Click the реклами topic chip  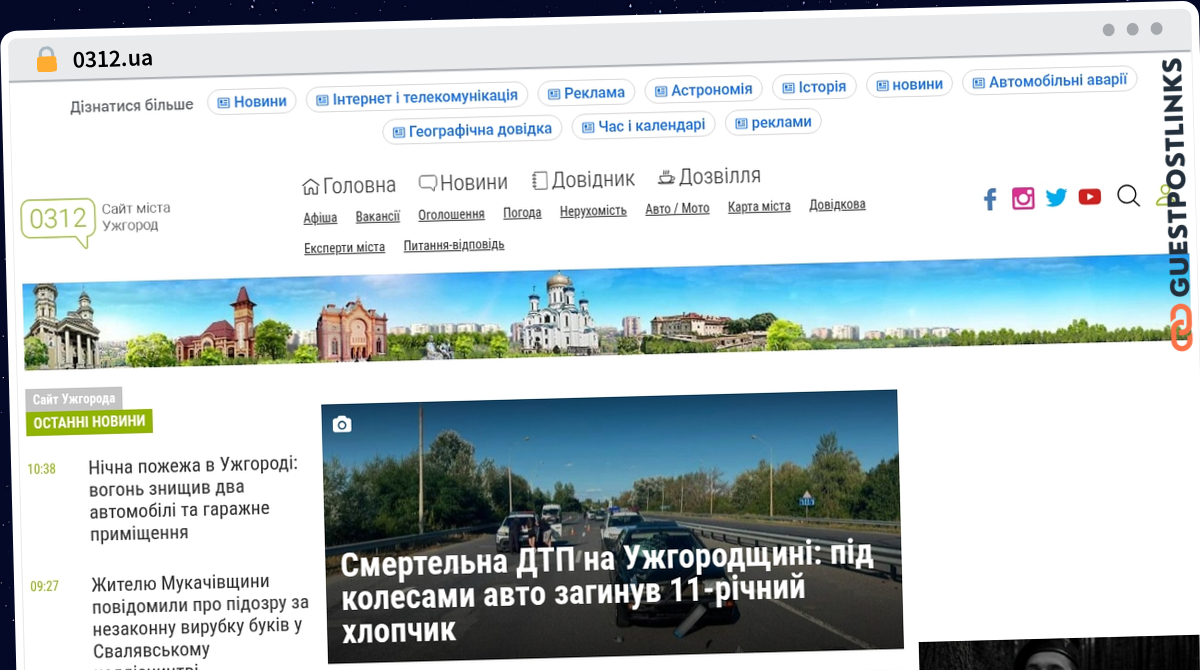click(x=774, y=122)
